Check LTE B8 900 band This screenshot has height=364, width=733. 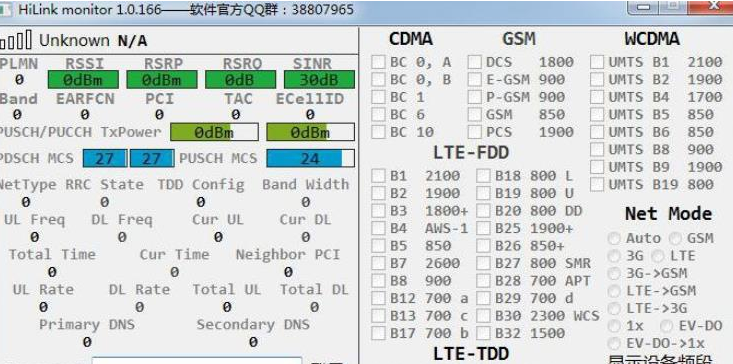(x=378, y=281)
